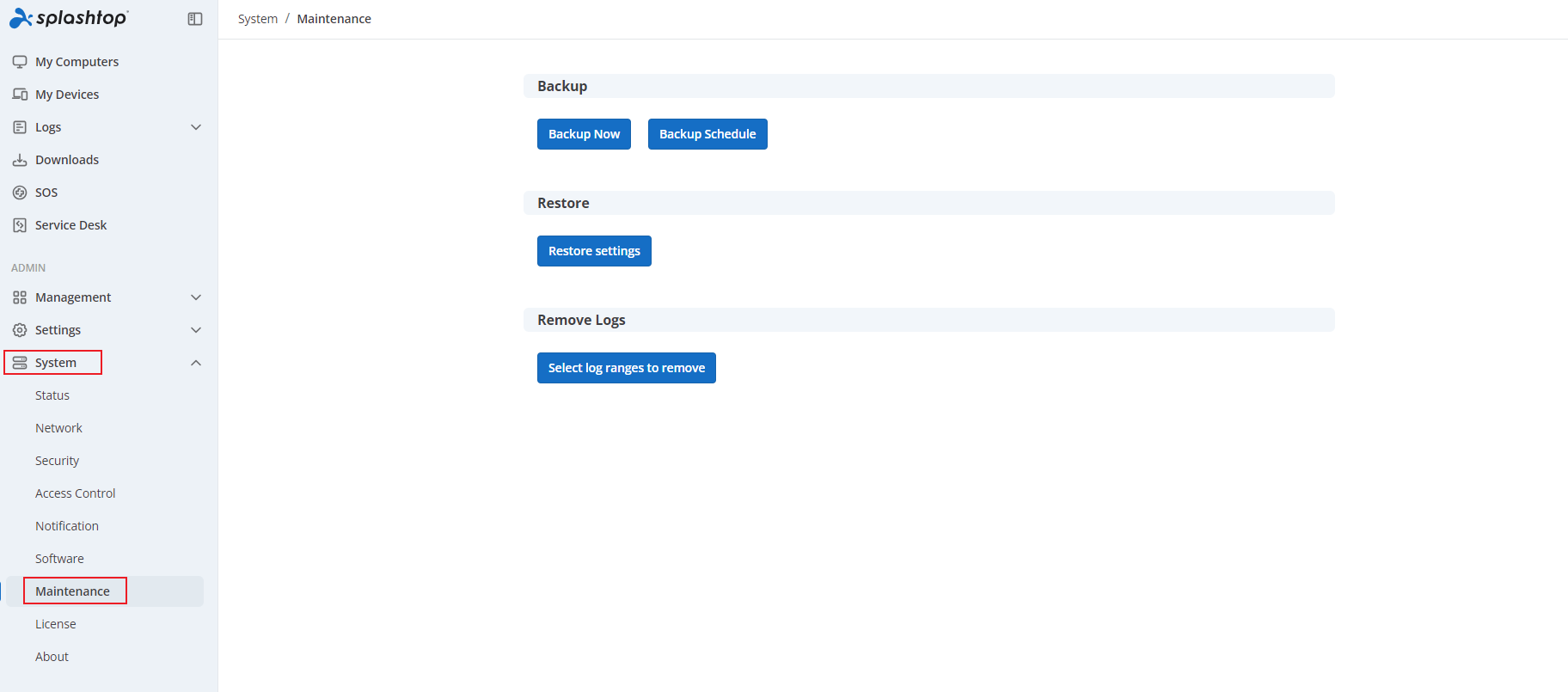Click the My Devices icon
The width and height of the screenshot is (1568, 692).
[x=20, y=95]
